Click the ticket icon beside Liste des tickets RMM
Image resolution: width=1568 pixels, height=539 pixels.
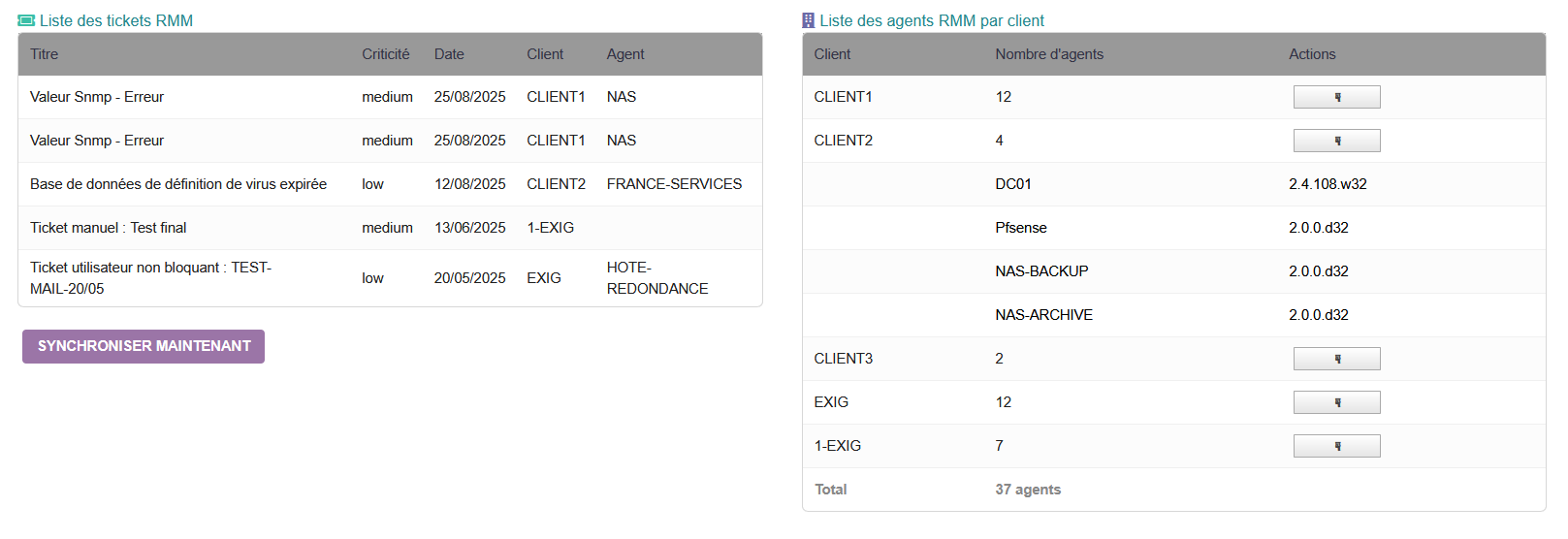click(26, 20)
